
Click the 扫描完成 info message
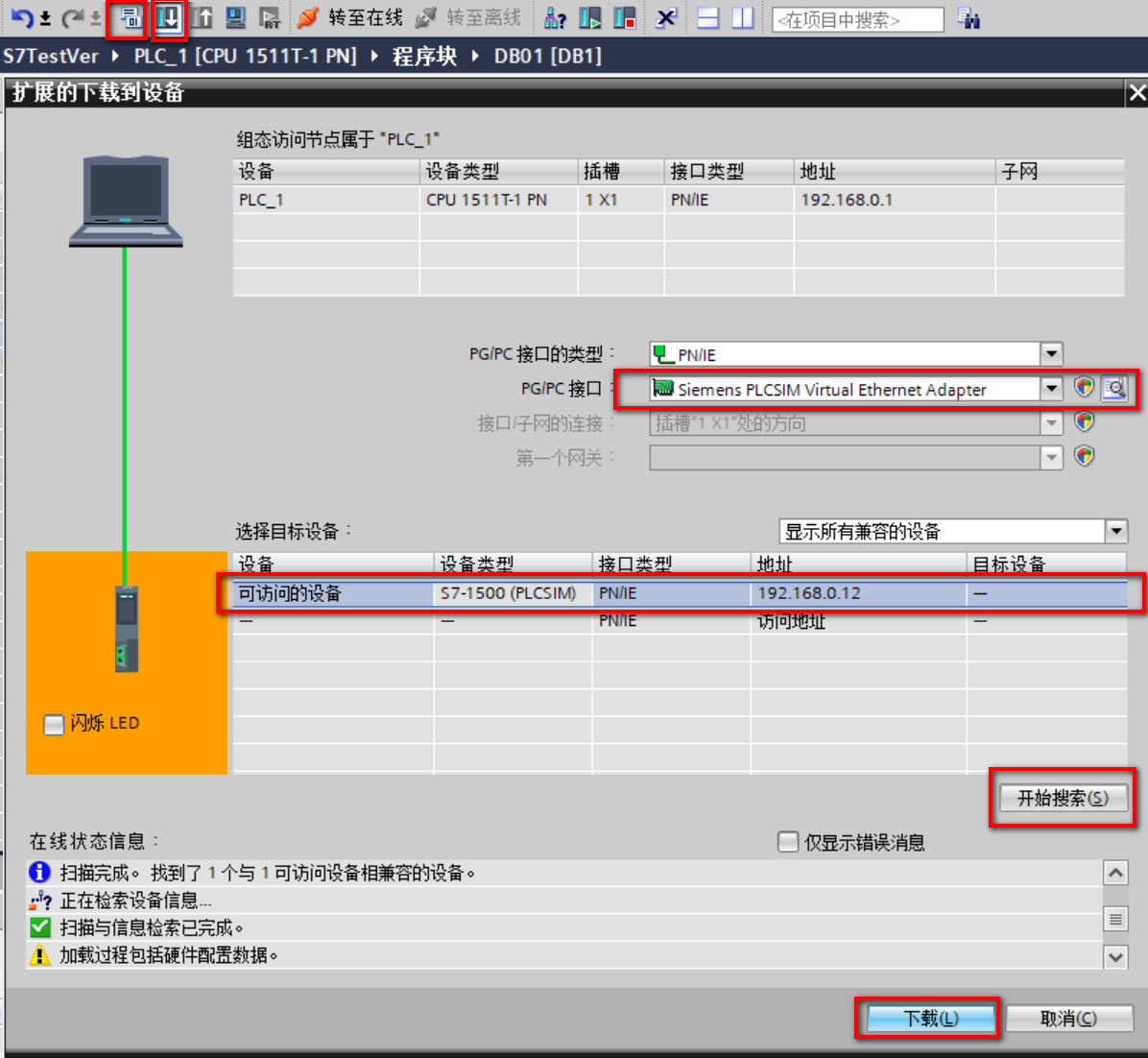pyautogui.click(x=268, y=873)
